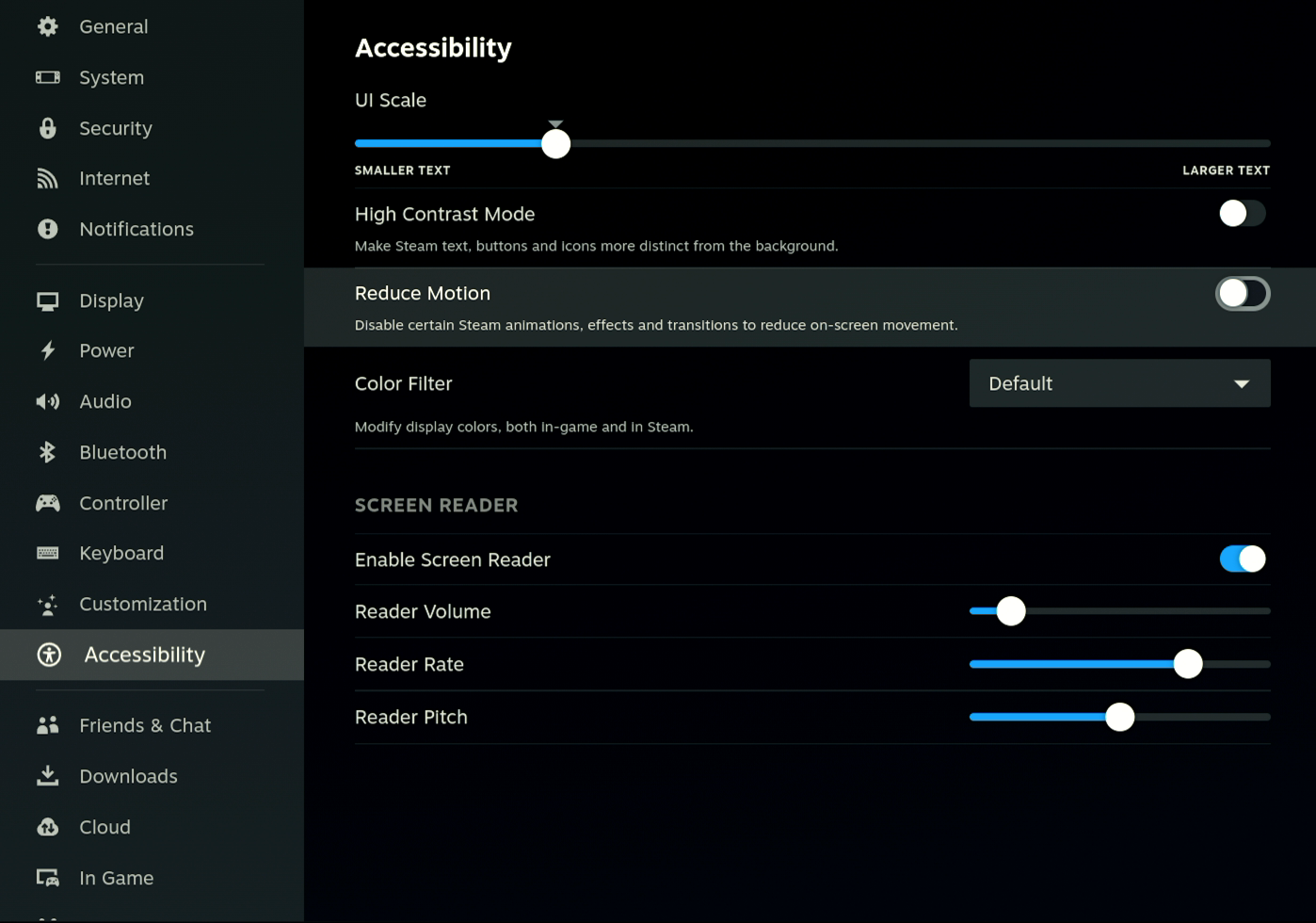
Task: Click the Reader Rate slider handle
Action: point(1187,664)
